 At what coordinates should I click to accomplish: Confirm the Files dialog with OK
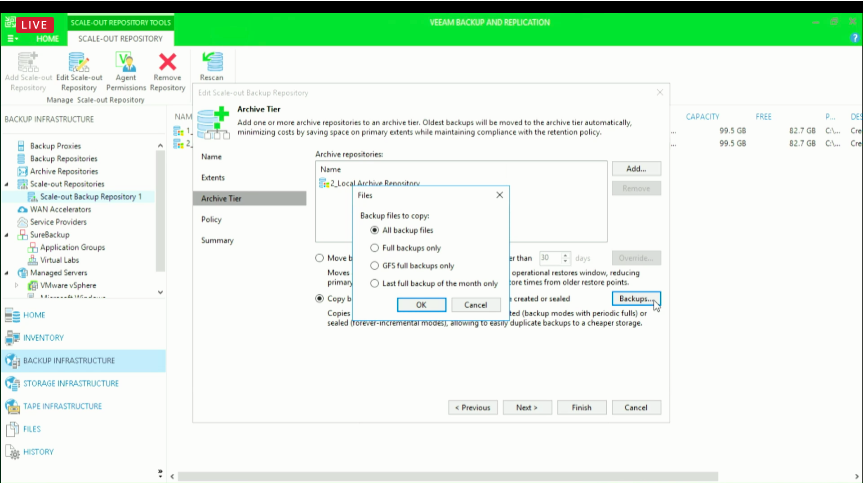point(421,304)
